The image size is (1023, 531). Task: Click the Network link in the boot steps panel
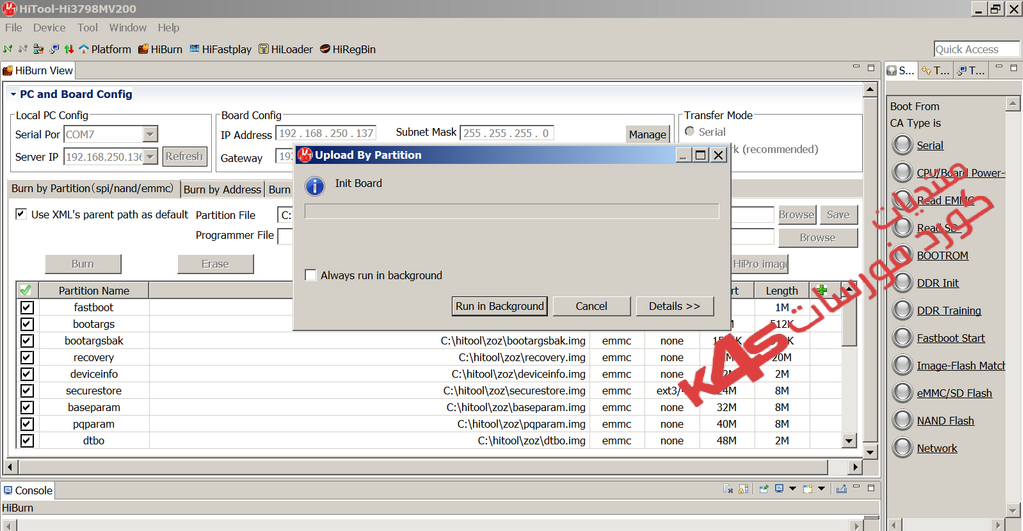click(x=937, y=448)
